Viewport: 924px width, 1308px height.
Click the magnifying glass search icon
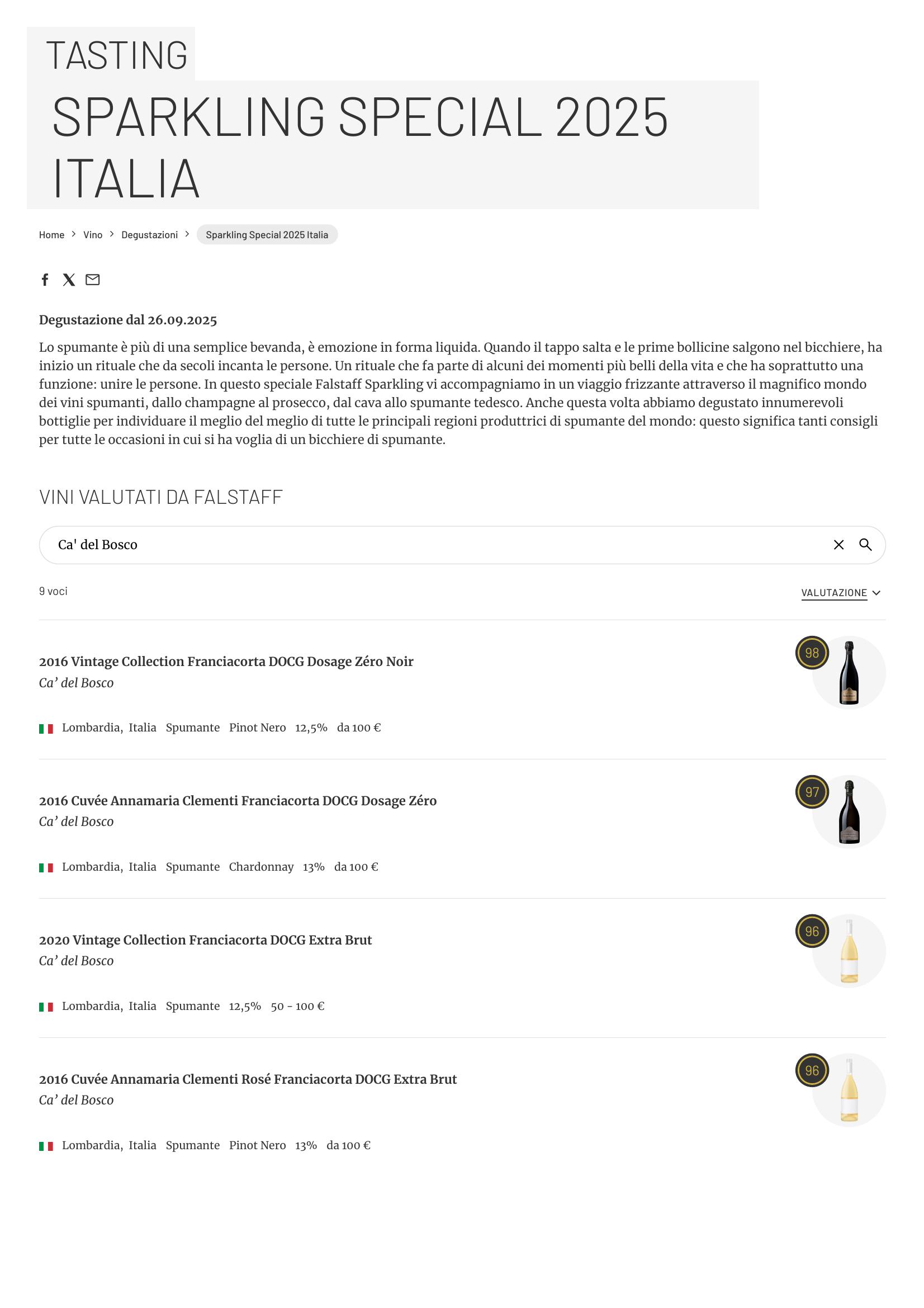[865, 545]
